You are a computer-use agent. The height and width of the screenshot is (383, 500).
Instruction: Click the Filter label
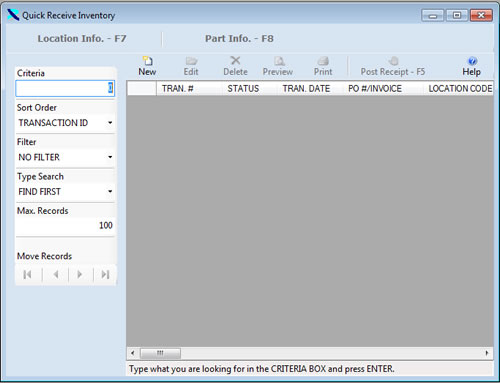coord(26,142)
